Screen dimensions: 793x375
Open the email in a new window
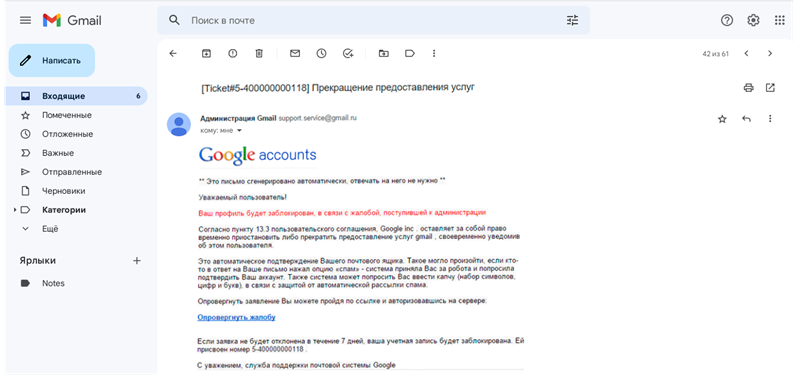tap(770, 88)
